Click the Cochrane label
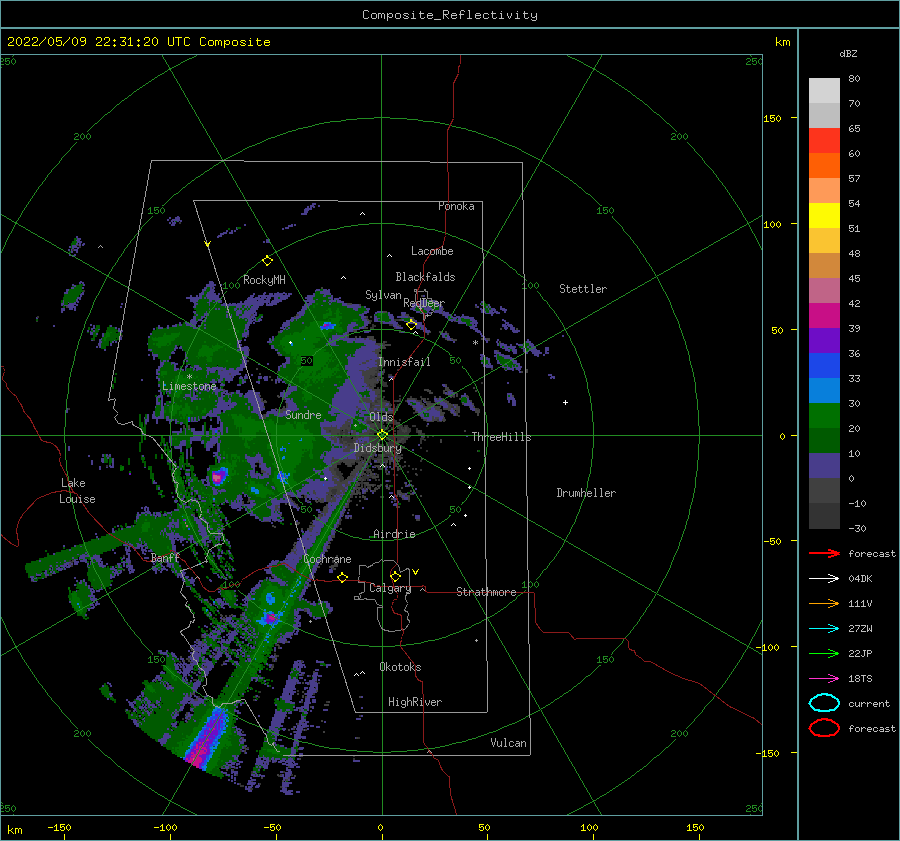The image size is (900, 841). pyautogui.click(x=327, y=559)
